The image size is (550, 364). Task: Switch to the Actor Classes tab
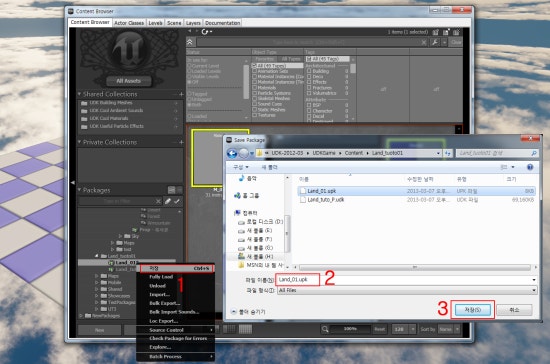coord(129,23)
